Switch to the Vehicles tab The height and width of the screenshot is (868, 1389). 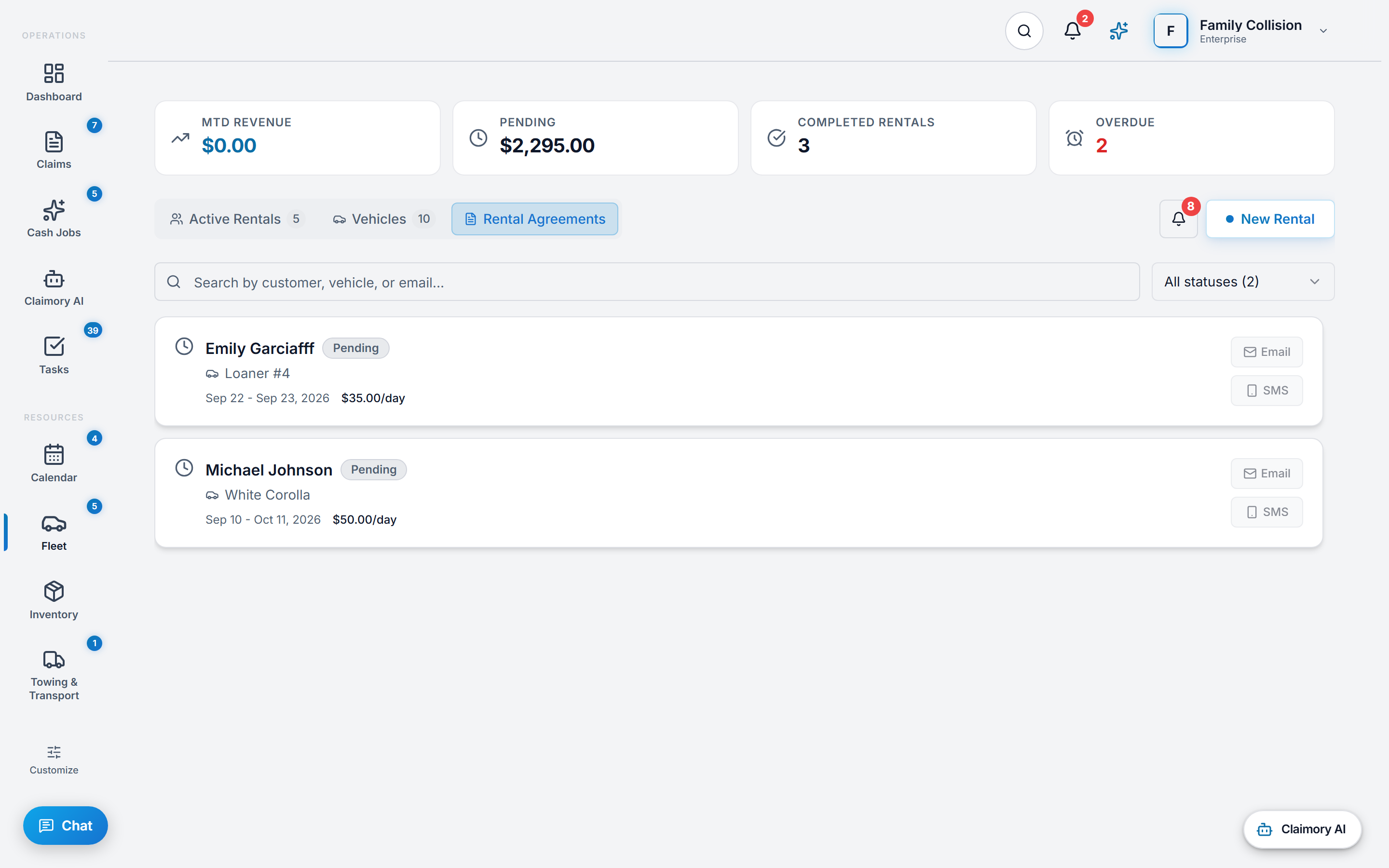pyautogui.click(x=383, y=219)
